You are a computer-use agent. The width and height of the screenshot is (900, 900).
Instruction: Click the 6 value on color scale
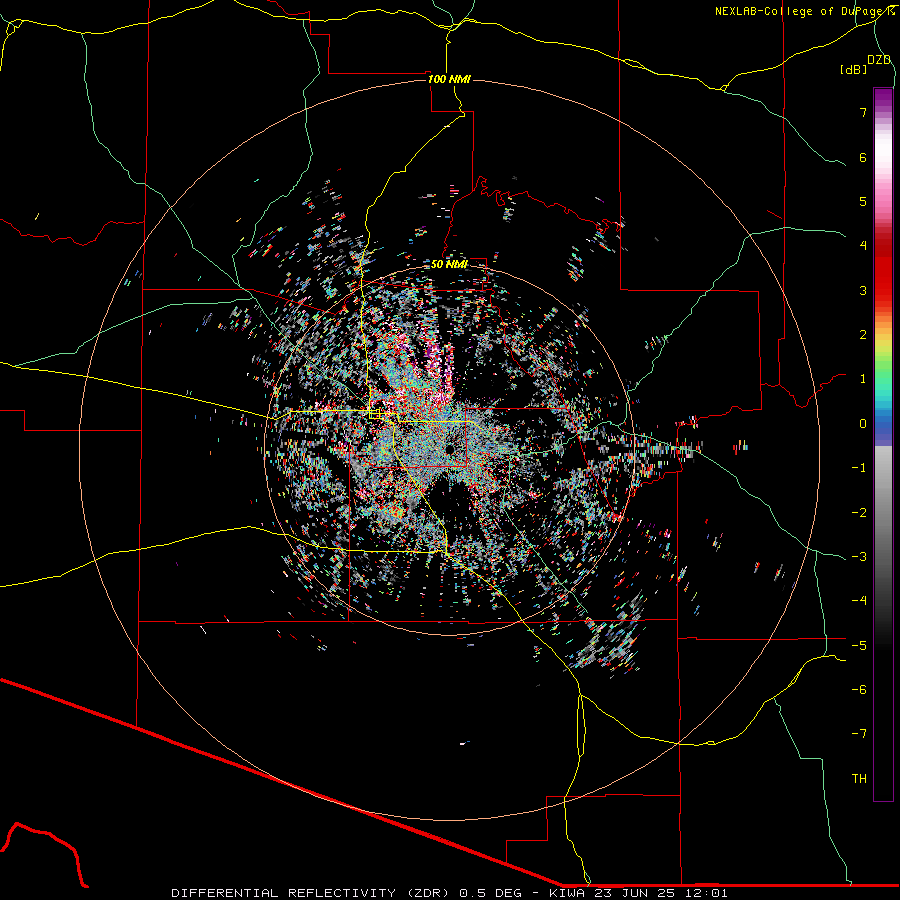863,157
